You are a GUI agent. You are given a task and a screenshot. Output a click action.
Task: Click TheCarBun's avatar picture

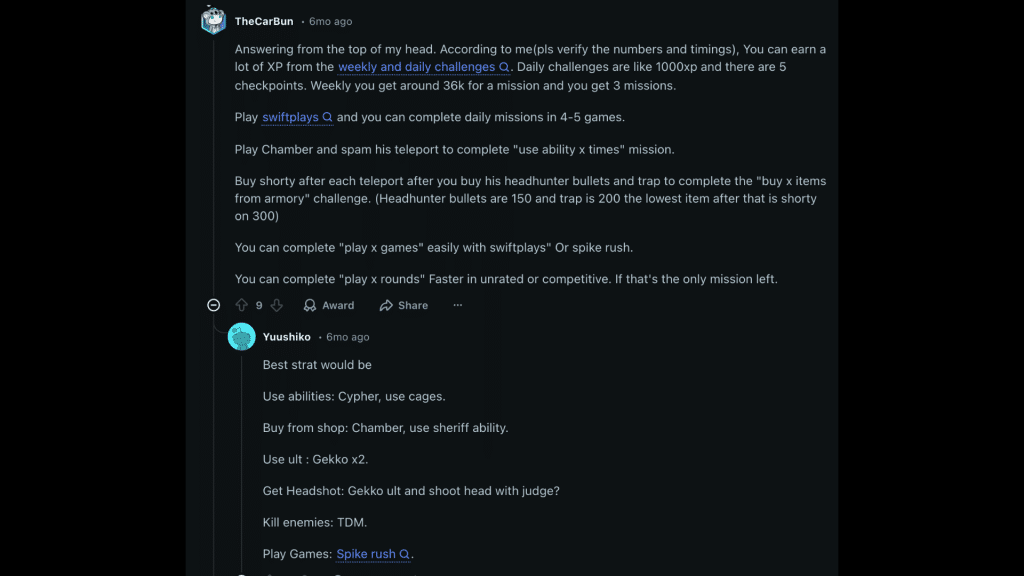[213, 19]
